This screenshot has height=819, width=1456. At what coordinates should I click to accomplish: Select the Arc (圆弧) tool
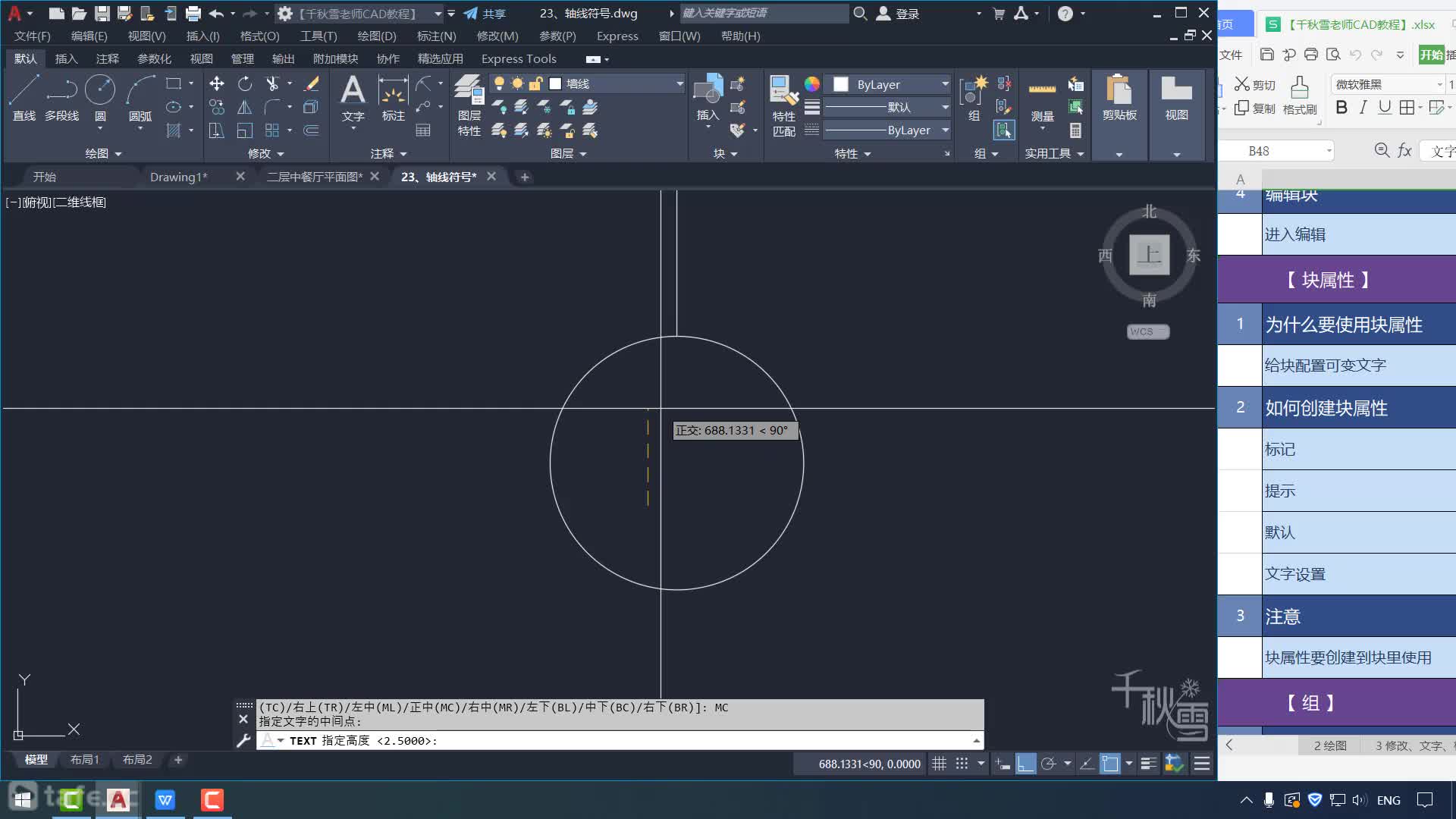pyautogui.click(x=140, y=97)
